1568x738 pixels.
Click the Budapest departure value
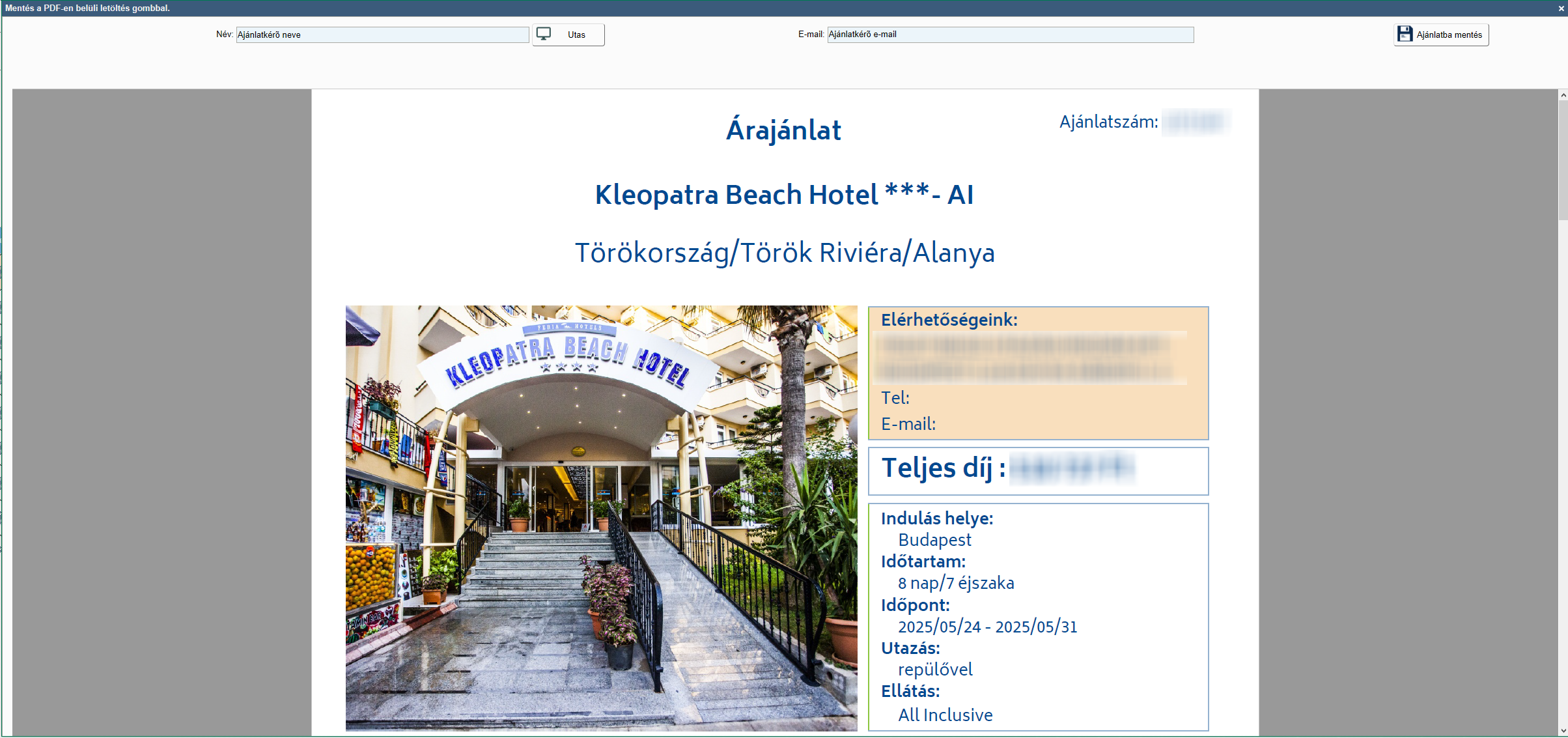tap(934, 540)
